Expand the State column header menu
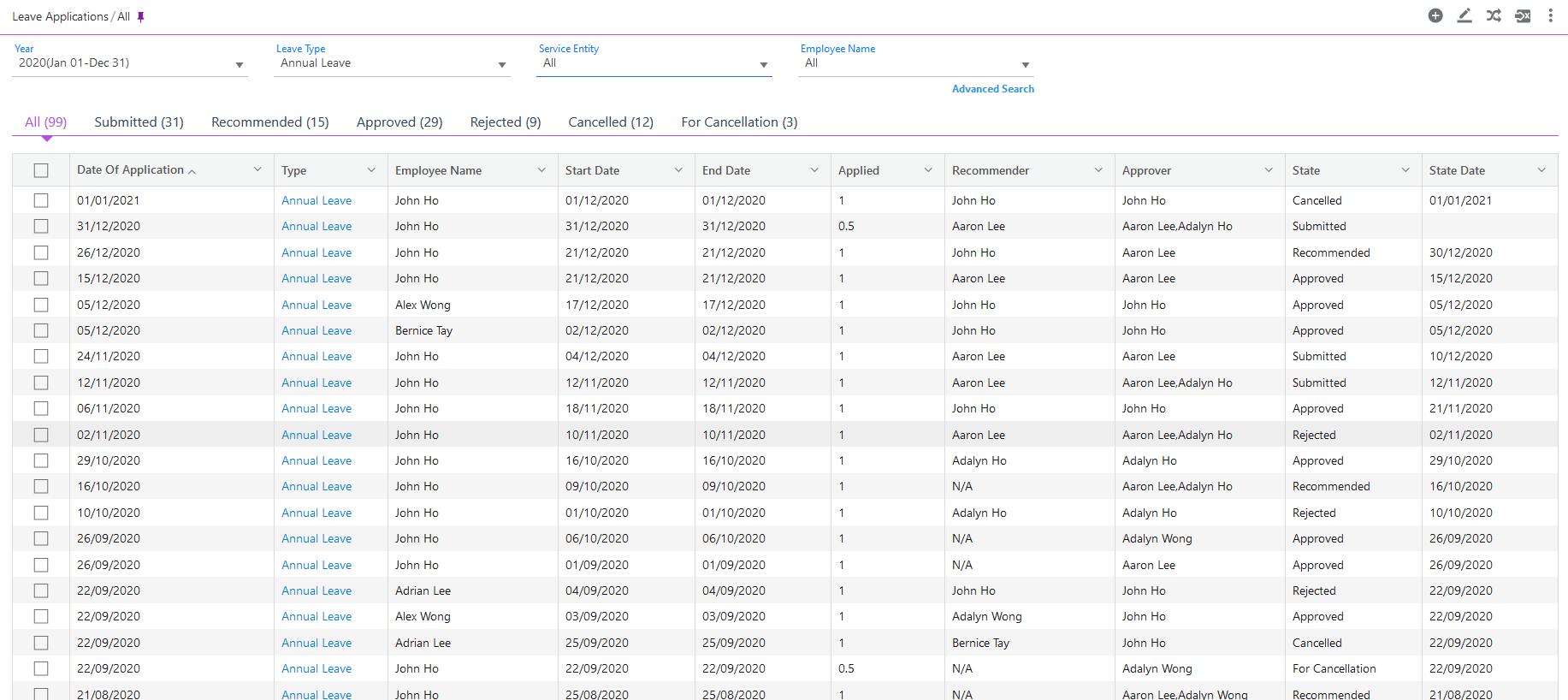 point(1405,170)
